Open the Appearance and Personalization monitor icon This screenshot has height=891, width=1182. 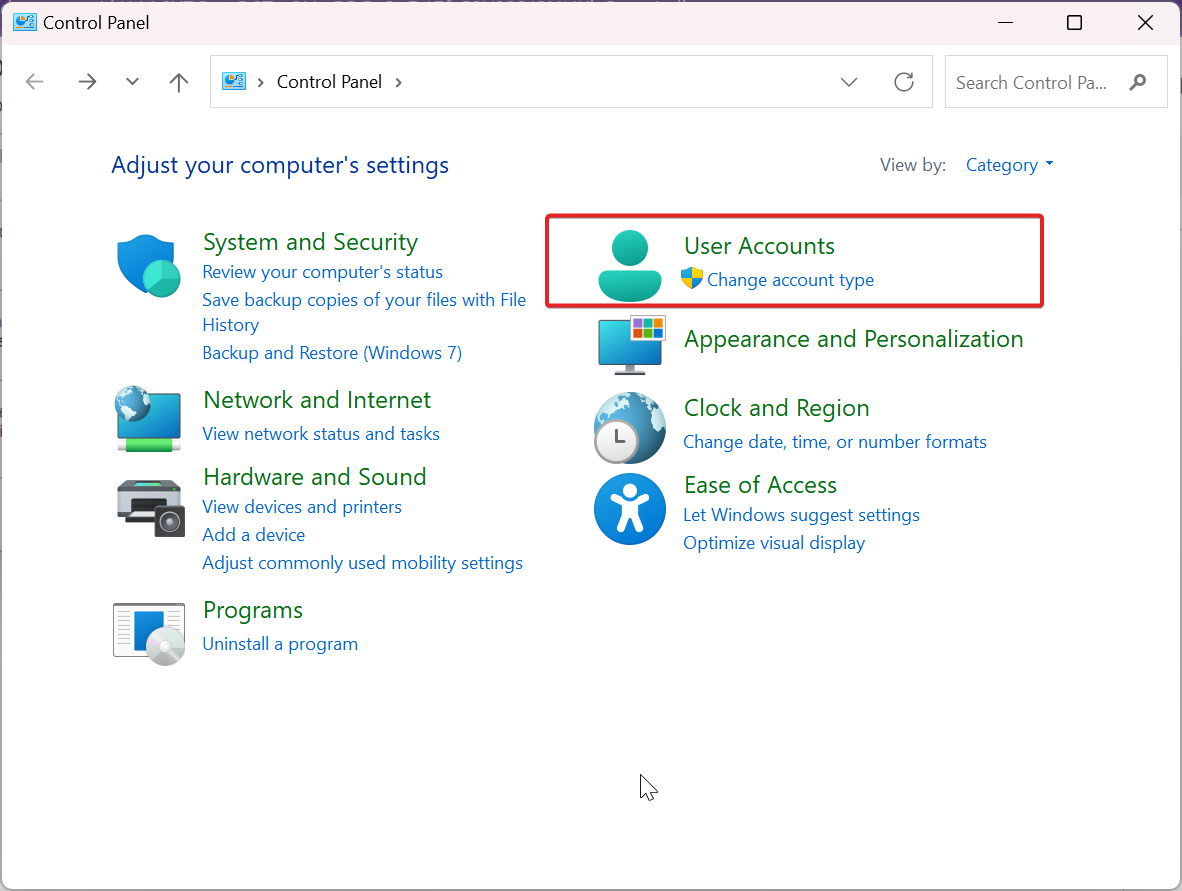tap(632, 345)
